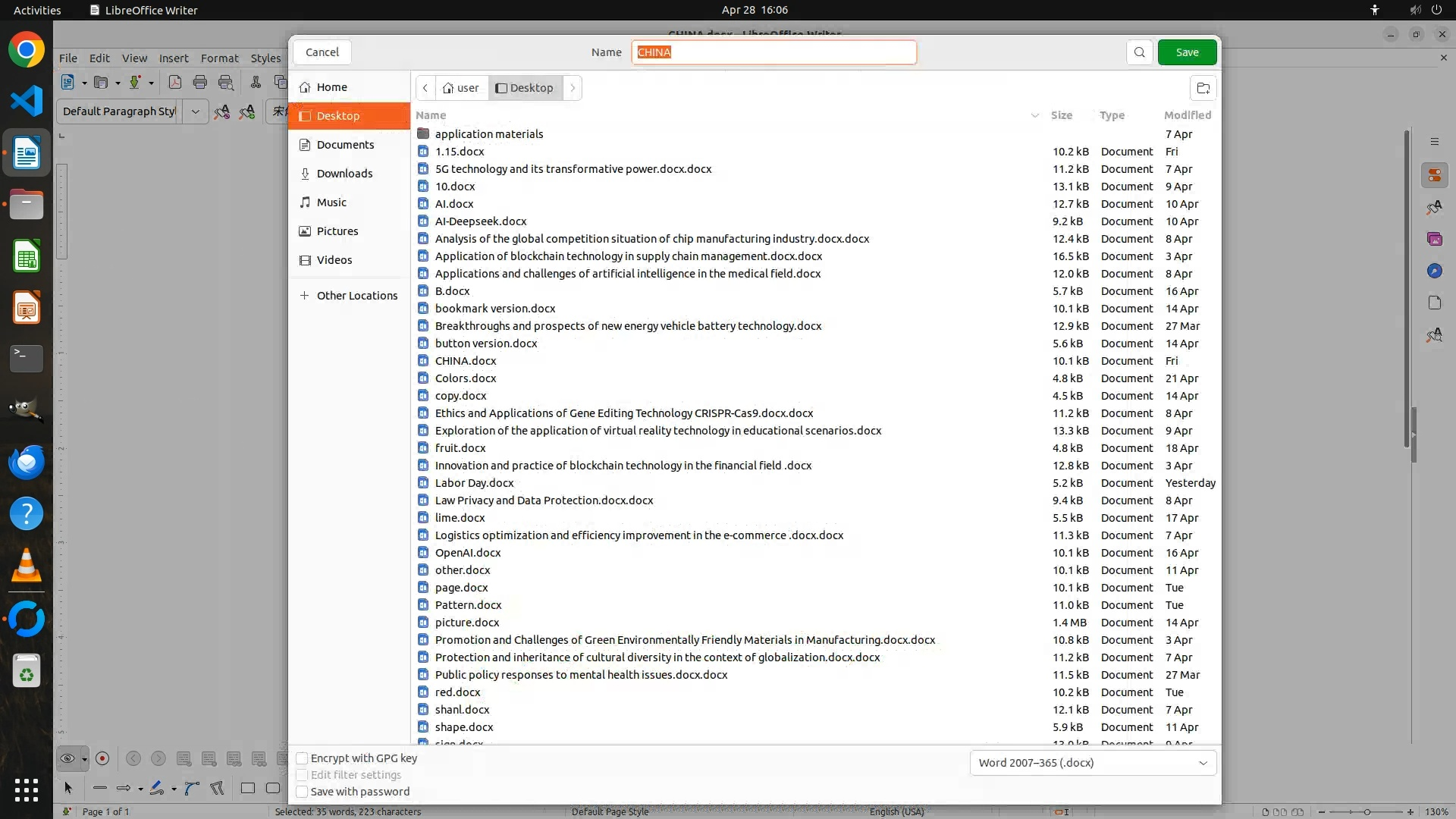Launch VLC from the dock
This screenshot has height=819, width=1456.
click(27, 566)
